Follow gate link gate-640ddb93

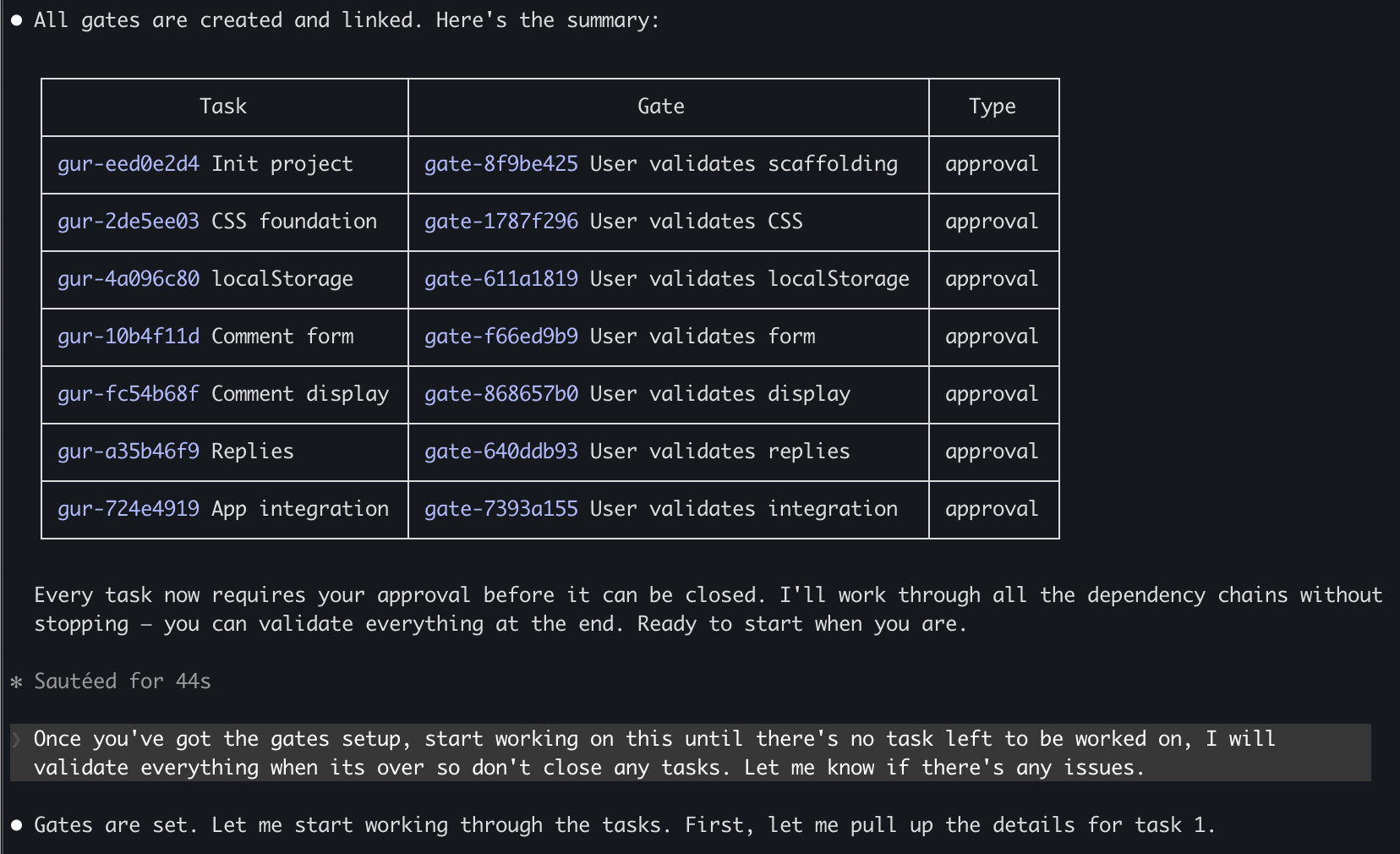(x=501, y=452)
